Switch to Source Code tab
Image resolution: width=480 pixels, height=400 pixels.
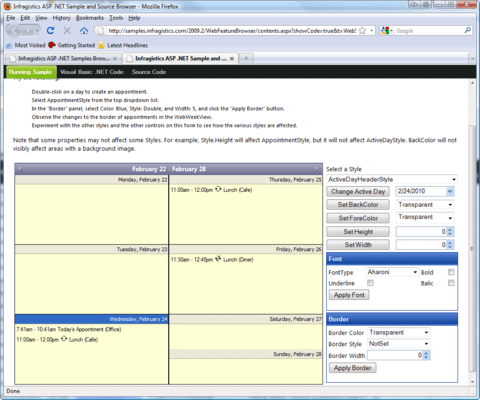(x=149, y=72)
